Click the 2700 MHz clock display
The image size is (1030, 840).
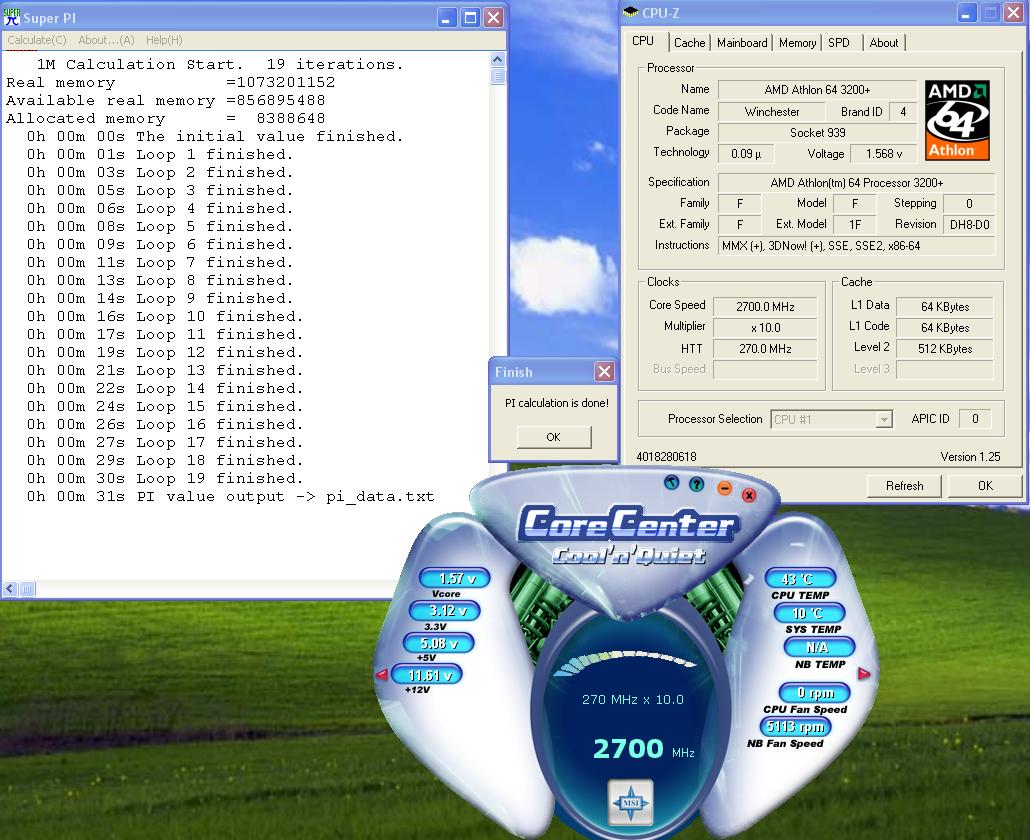click(x=643, y=749)
